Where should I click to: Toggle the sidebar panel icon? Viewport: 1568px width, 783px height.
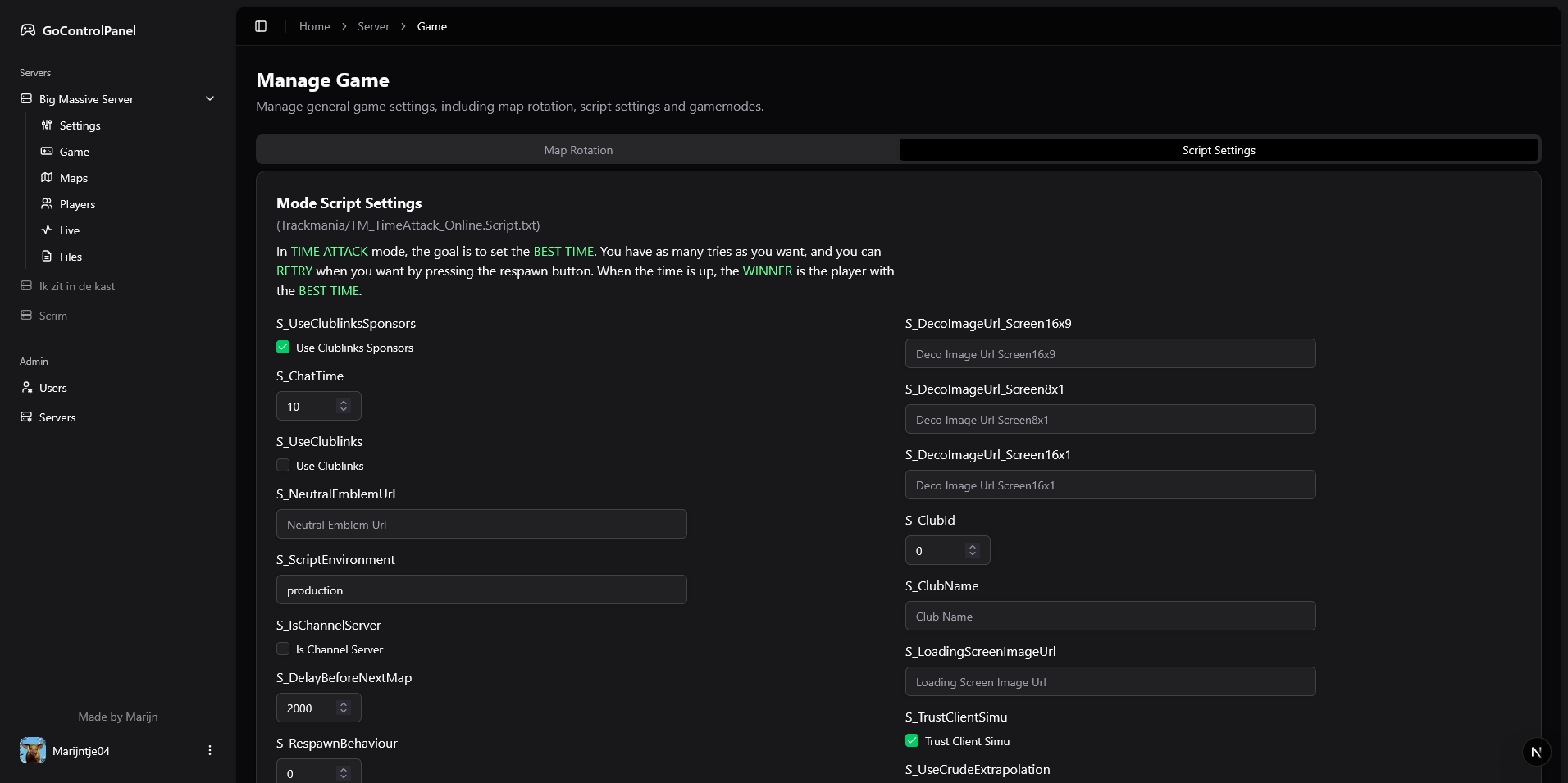[261, 26]
